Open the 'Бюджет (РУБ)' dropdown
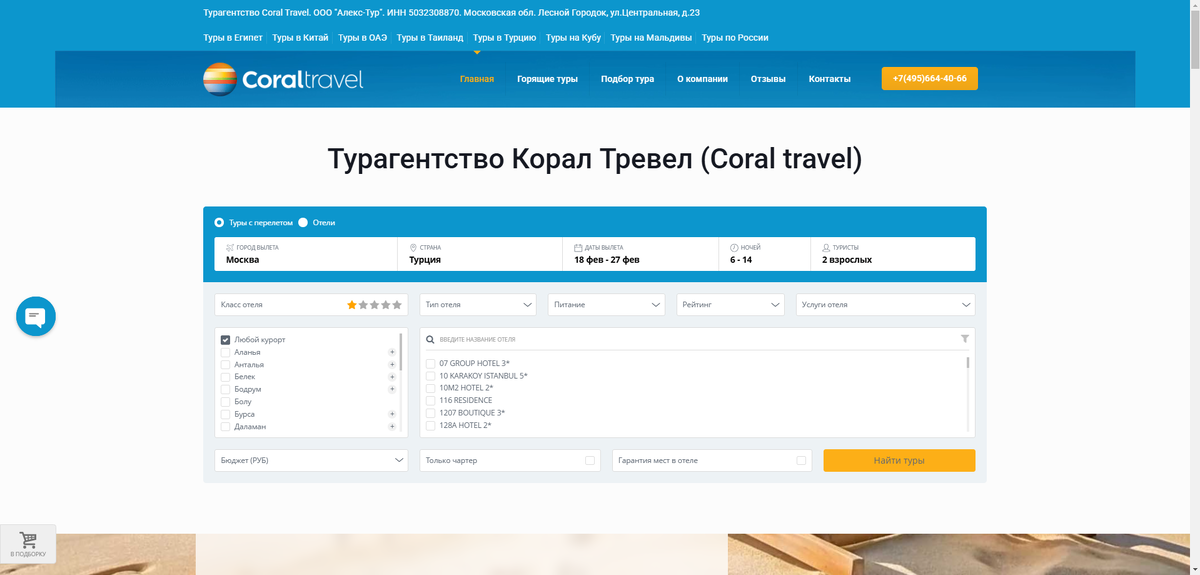The width and height of the screenshot is (1200, 575). click(x=311, y=460)
